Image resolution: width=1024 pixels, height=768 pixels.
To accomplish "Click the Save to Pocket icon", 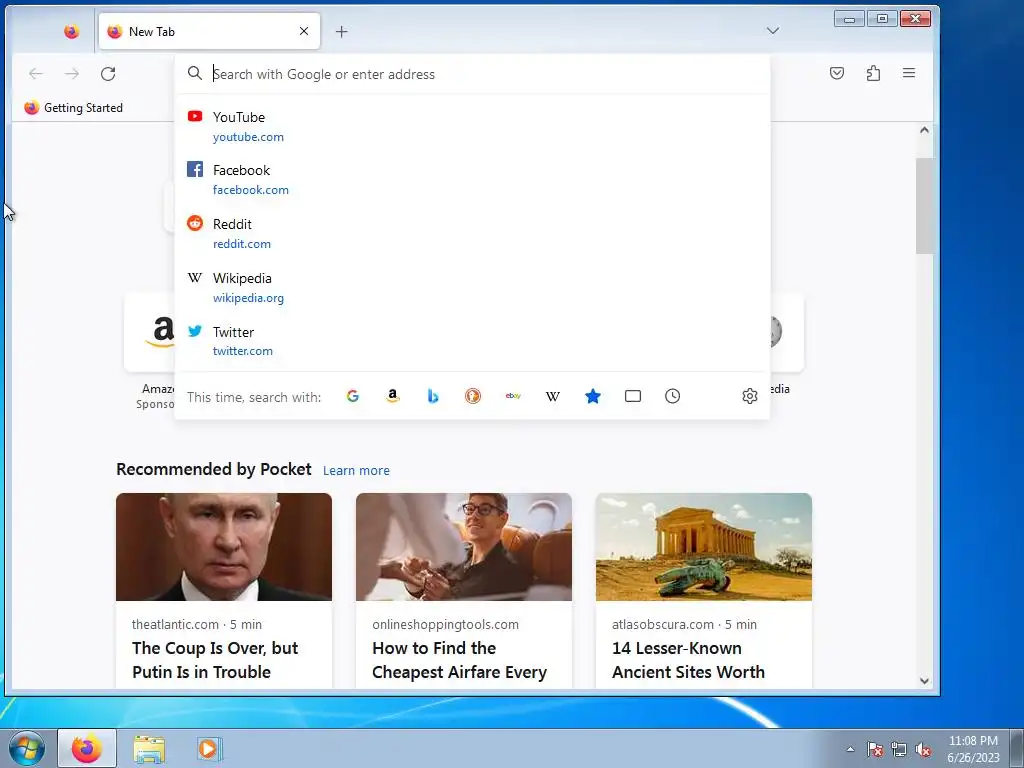I will (837, 73).
